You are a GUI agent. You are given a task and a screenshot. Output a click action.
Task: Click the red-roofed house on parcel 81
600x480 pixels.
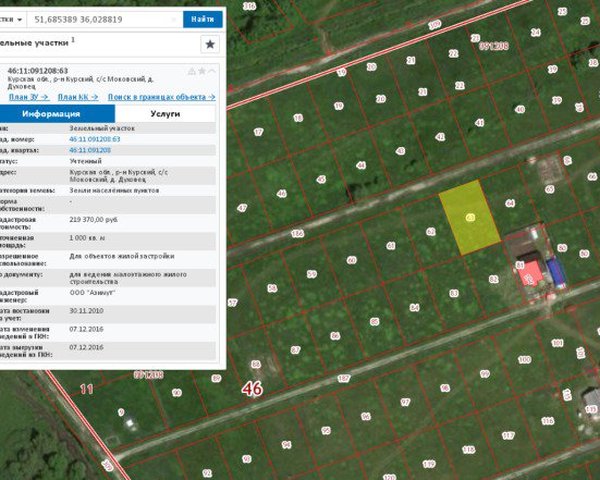coord(530,273)
